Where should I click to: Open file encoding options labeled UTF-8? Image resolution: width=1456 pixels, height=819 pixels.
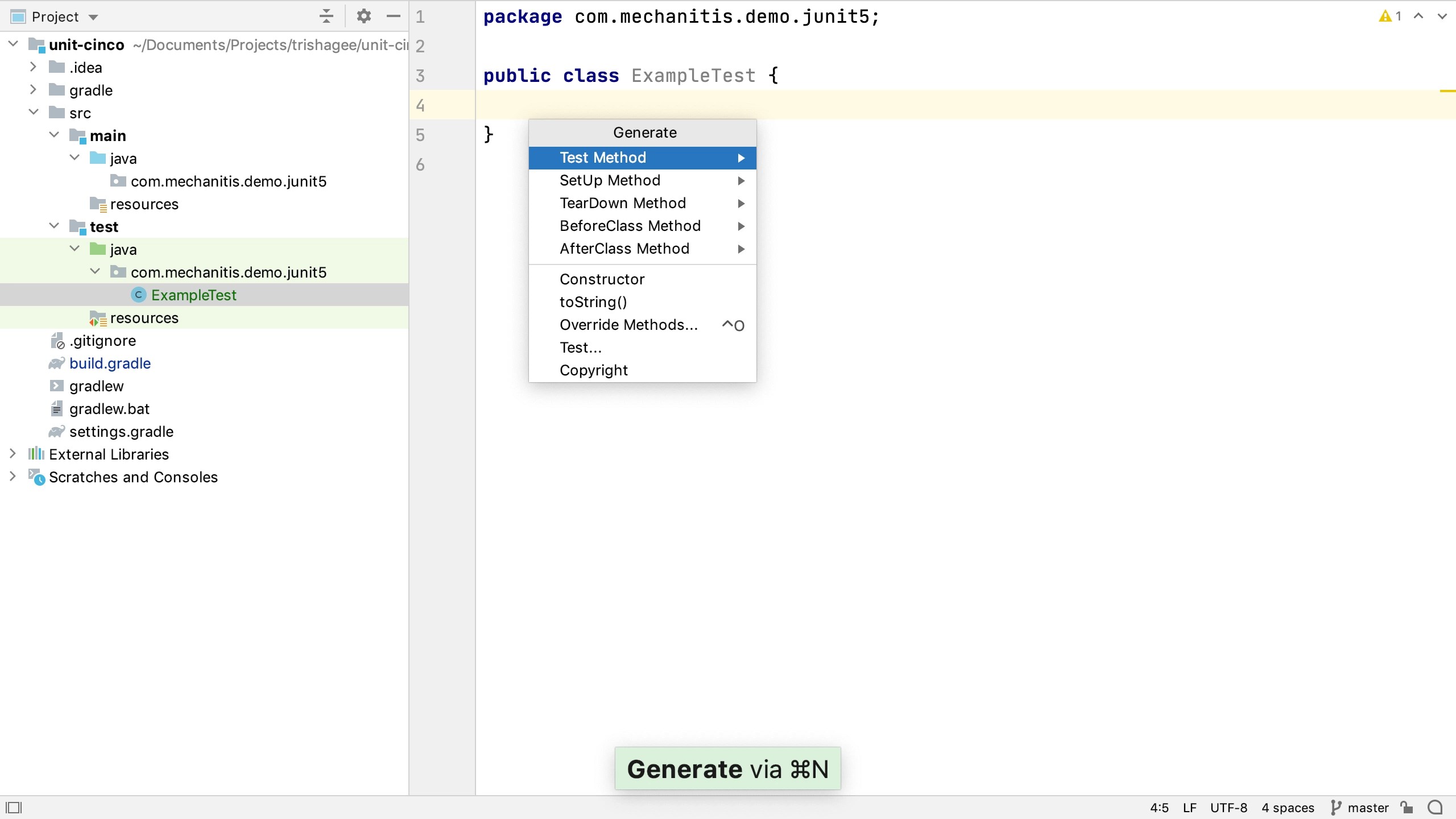pos(1229,807)
